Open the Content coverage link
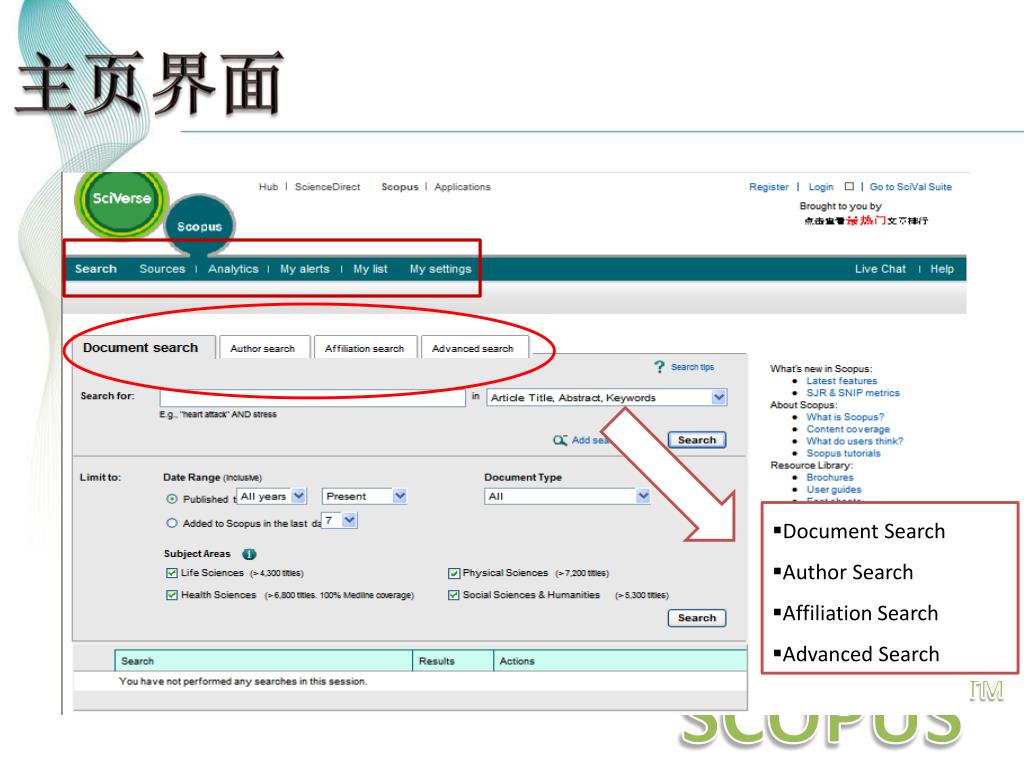 848,429
